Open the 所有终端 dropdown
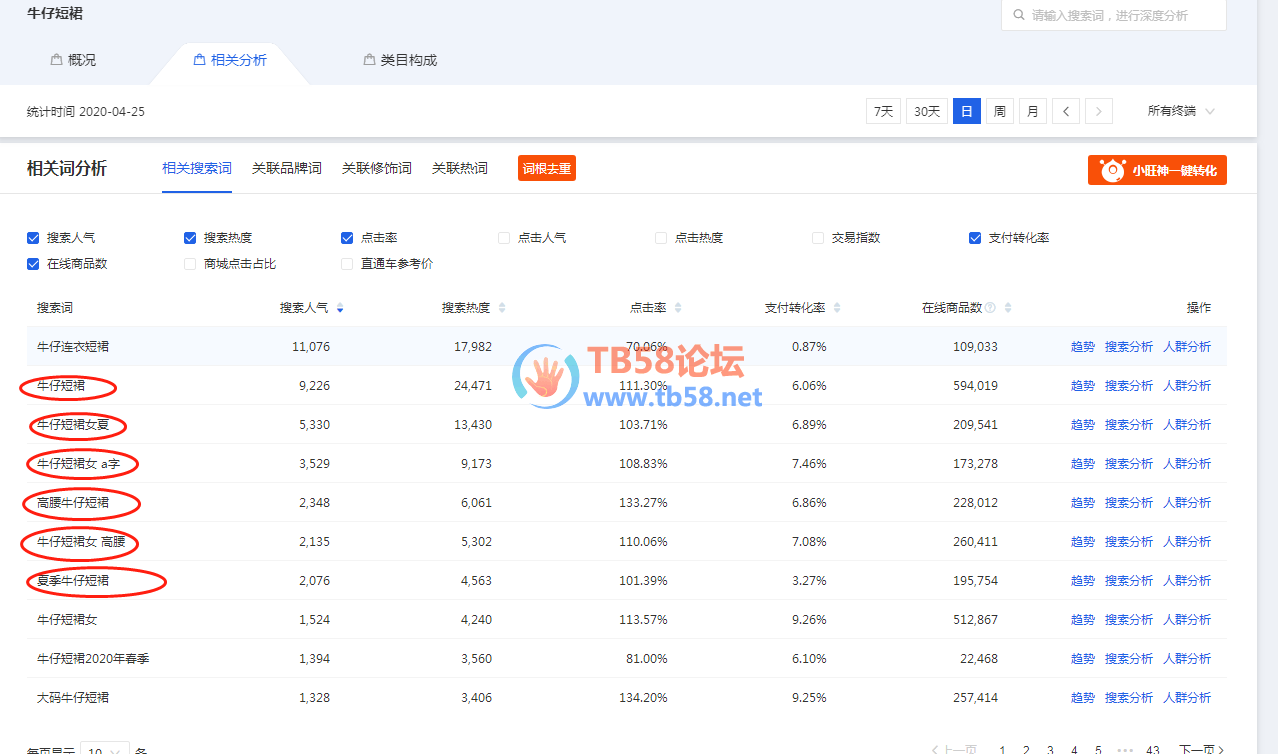The image size is (1278, 754). 1181,111
